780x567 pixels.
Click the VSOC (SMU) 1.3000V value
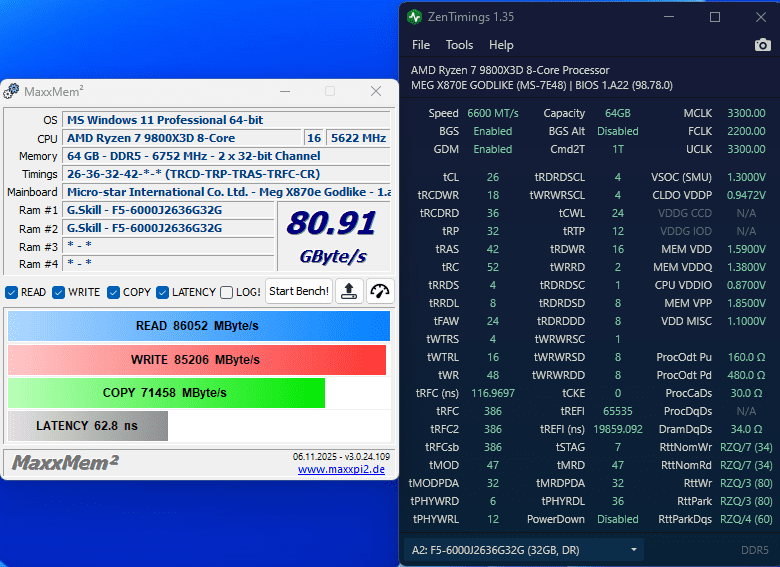[746, 177]
